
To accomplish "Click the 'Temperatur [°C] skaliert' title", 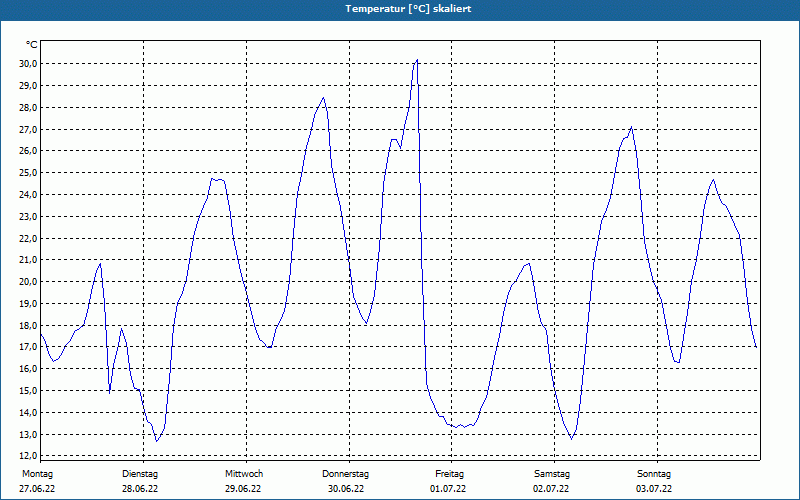I will coord(408,9).
